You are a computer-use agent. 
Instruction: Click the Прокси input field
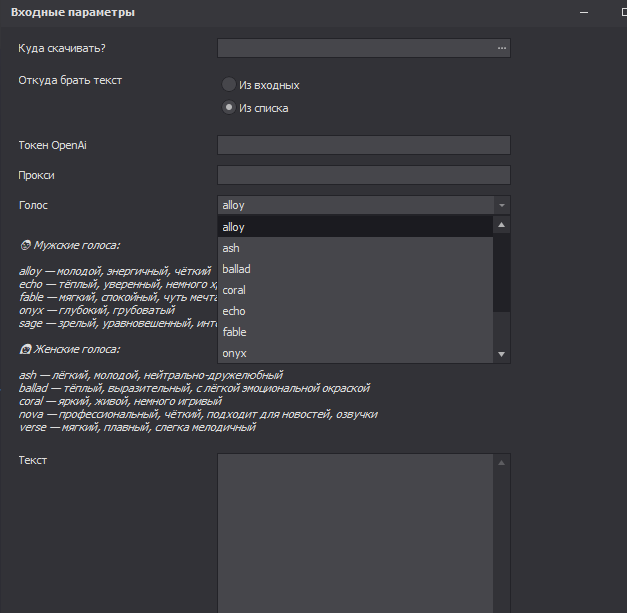tap(363, 176)
